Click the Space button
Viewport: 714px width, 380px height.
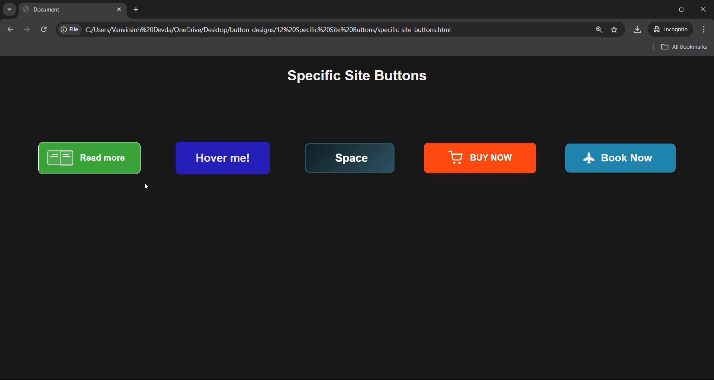(350, 158)
